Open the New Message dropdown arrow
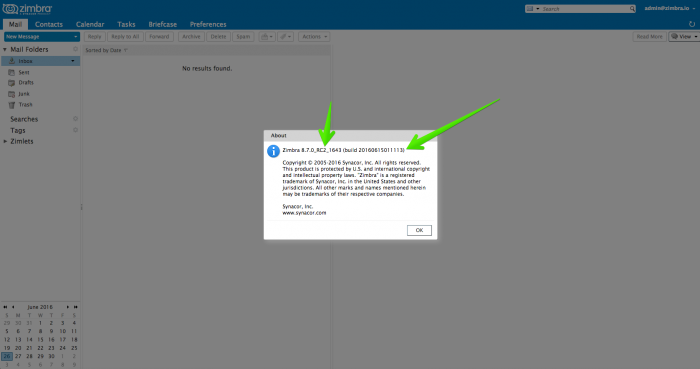This screenshot has height=369, width=700. [75, 37]
